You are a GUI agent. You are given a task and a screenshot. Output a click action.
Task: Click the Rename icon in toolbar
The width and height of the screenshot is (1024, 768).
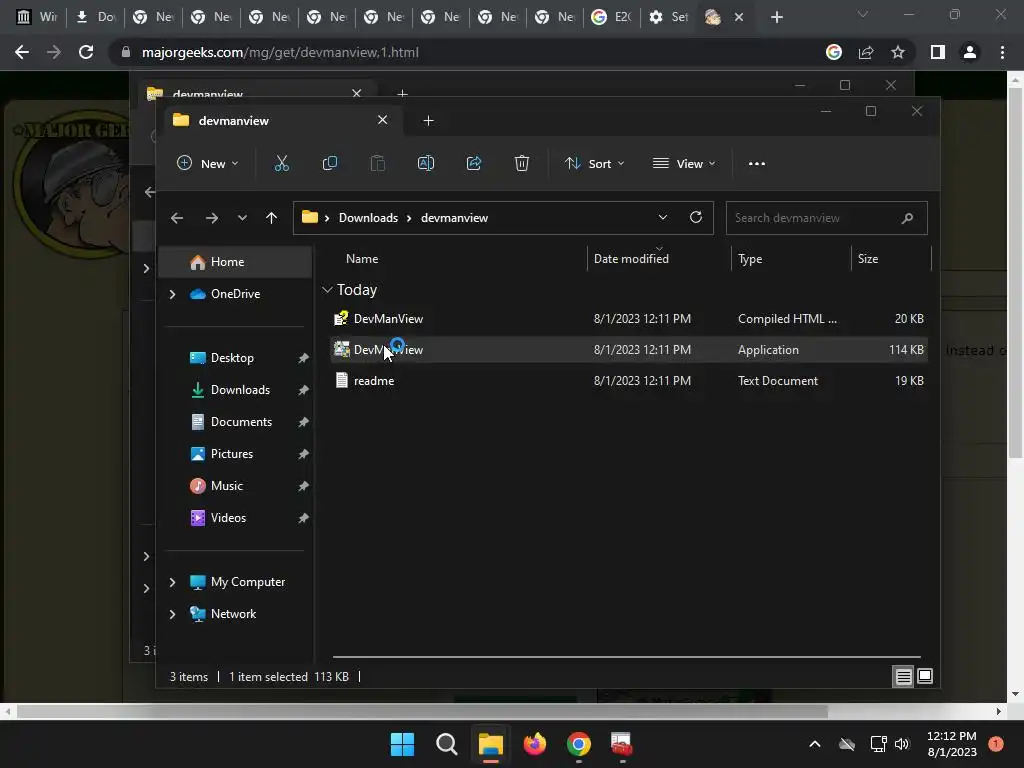click(426, 163)
